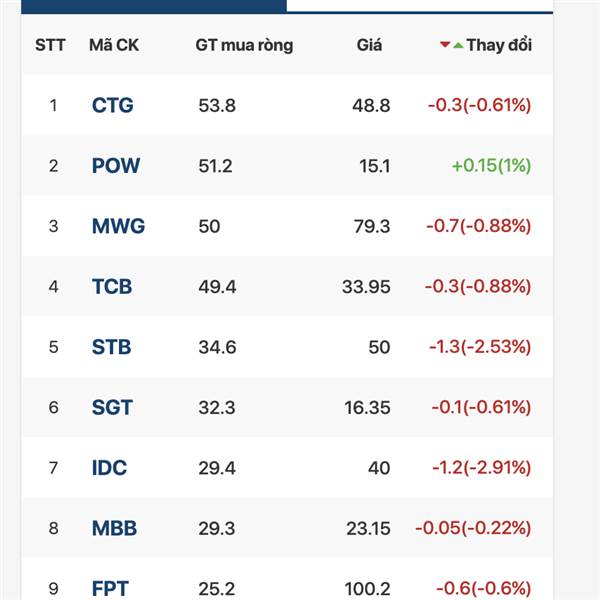This screenshot has width=600, height=600.
Task: Click the red down sort arrow
Action: (445, 45)
